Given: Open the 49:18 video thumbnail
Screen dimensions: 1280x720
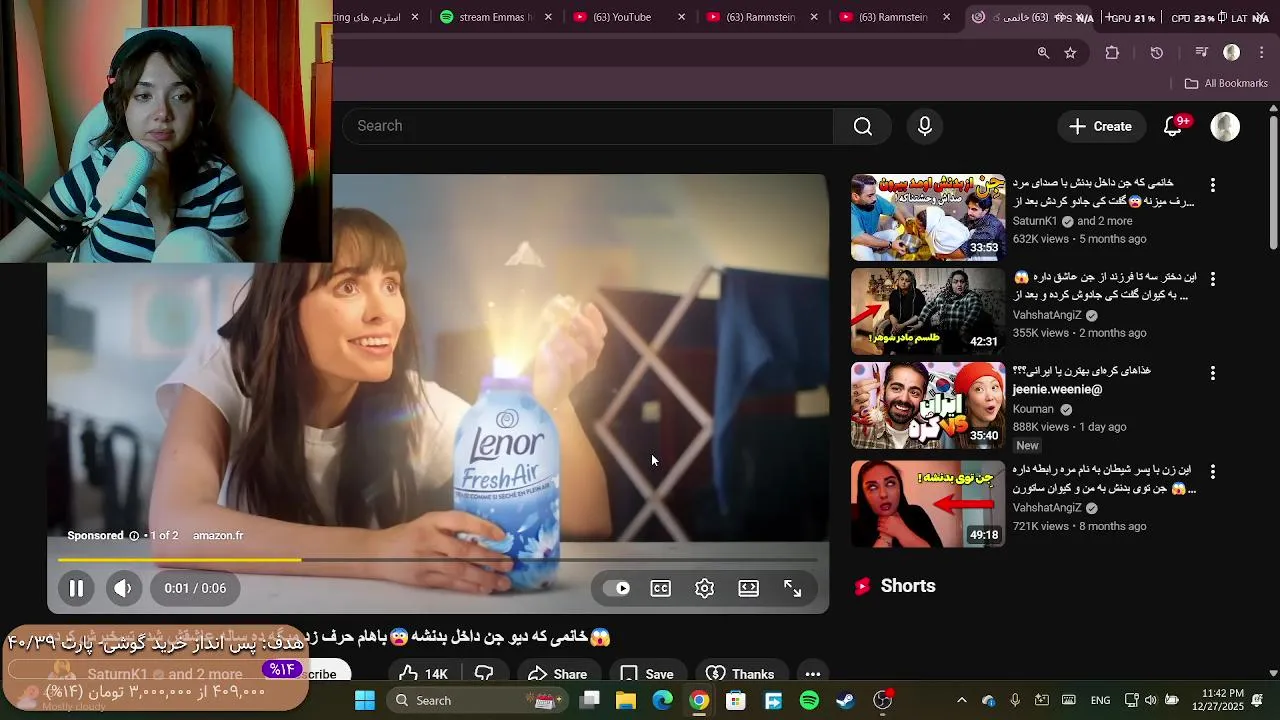Looking at the screenshot, I should pyautogui.click(x=928, y=504).
